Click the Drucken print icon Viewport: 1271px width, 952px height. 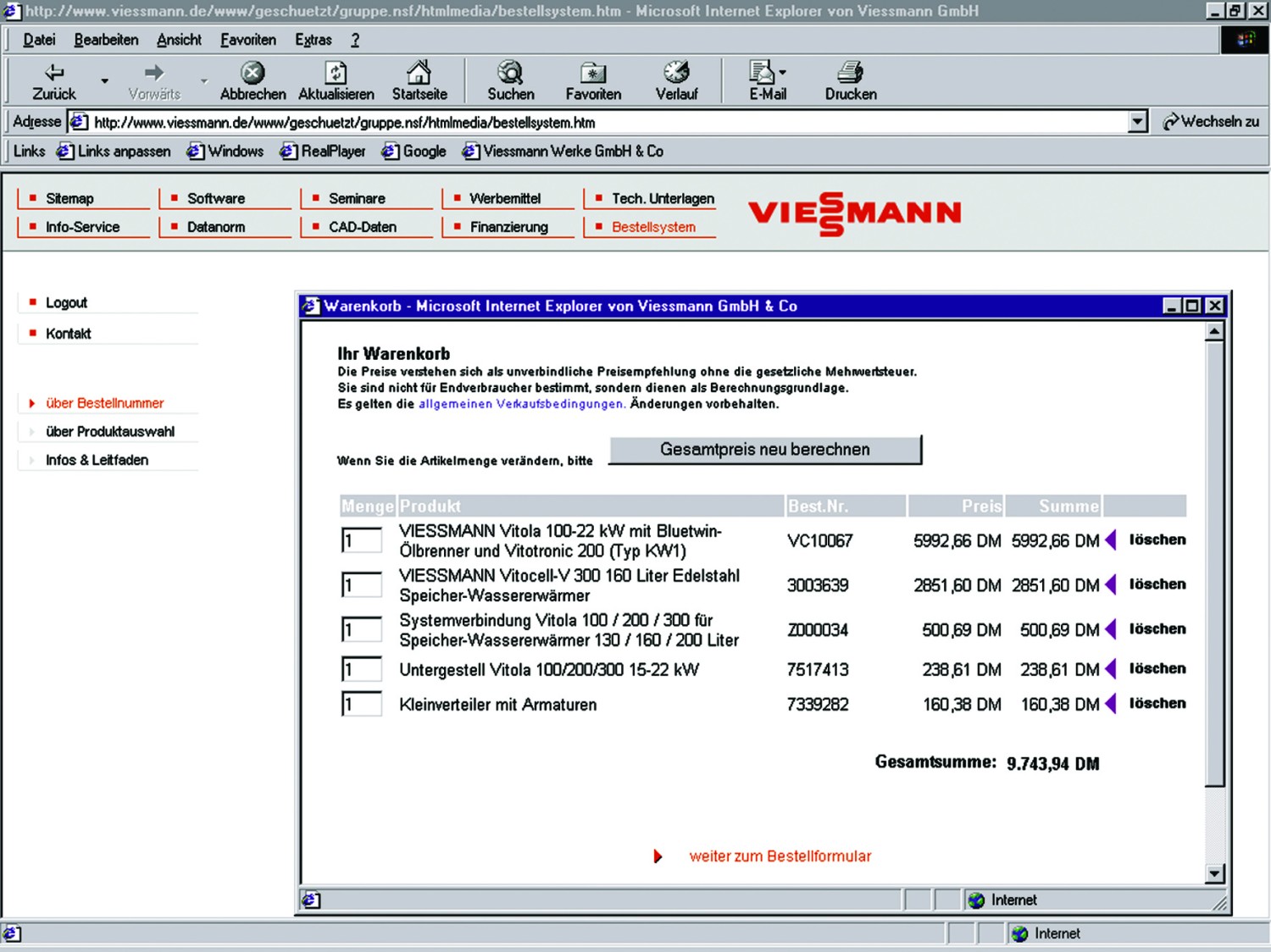(x=850, y=73)
